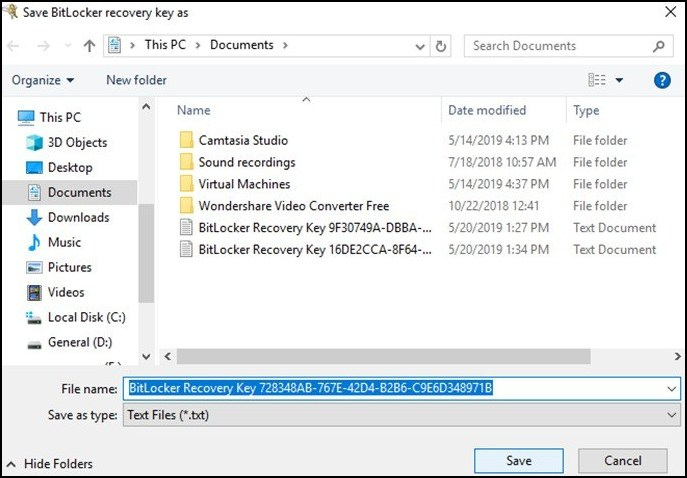Screen dimensions: 687x478
Task: Select the Virtual Machines folder
Action: click(x=244, y=184)
